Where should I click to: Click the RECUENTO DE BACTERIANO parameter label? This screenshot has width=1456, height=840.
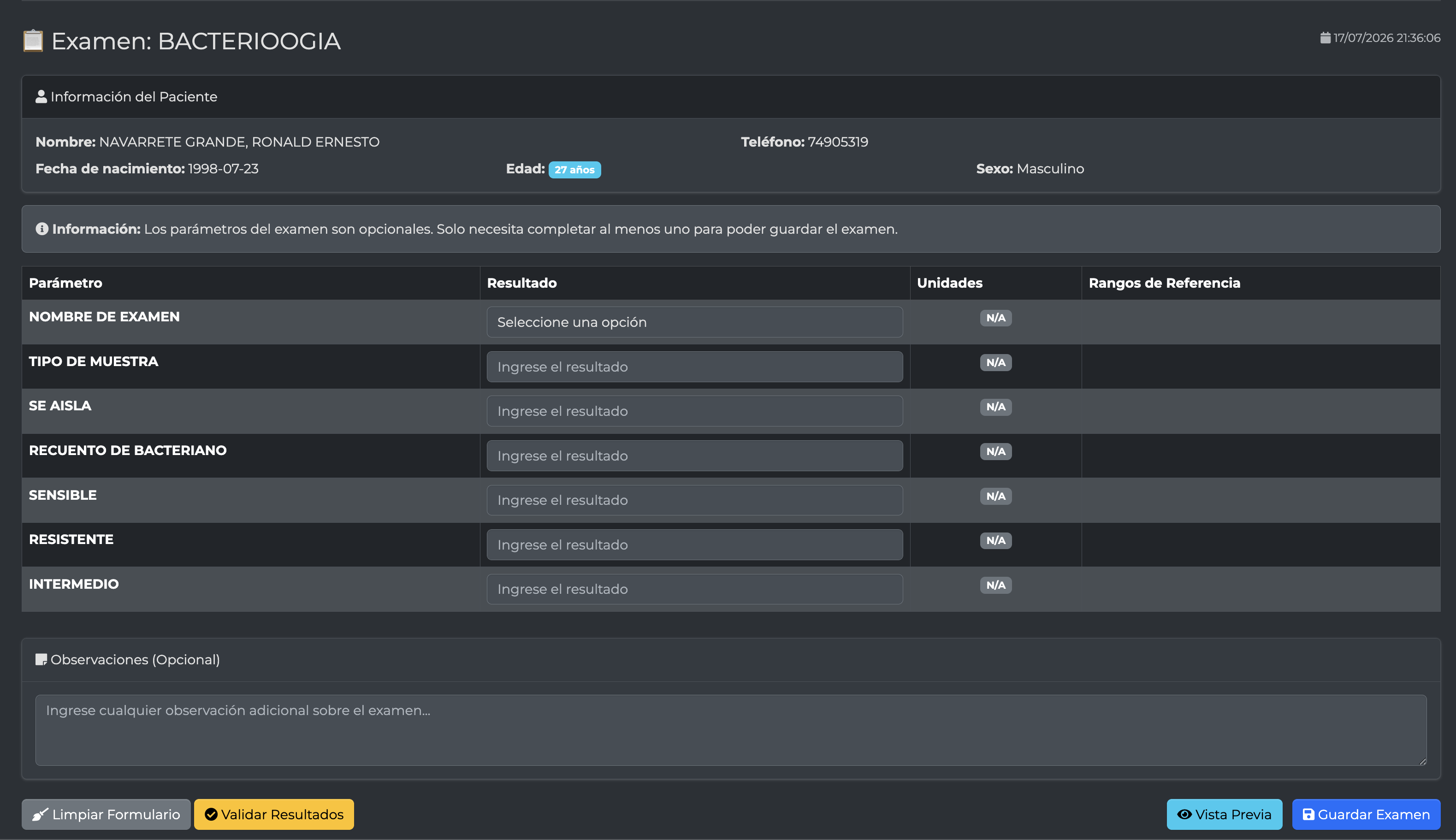128,450
